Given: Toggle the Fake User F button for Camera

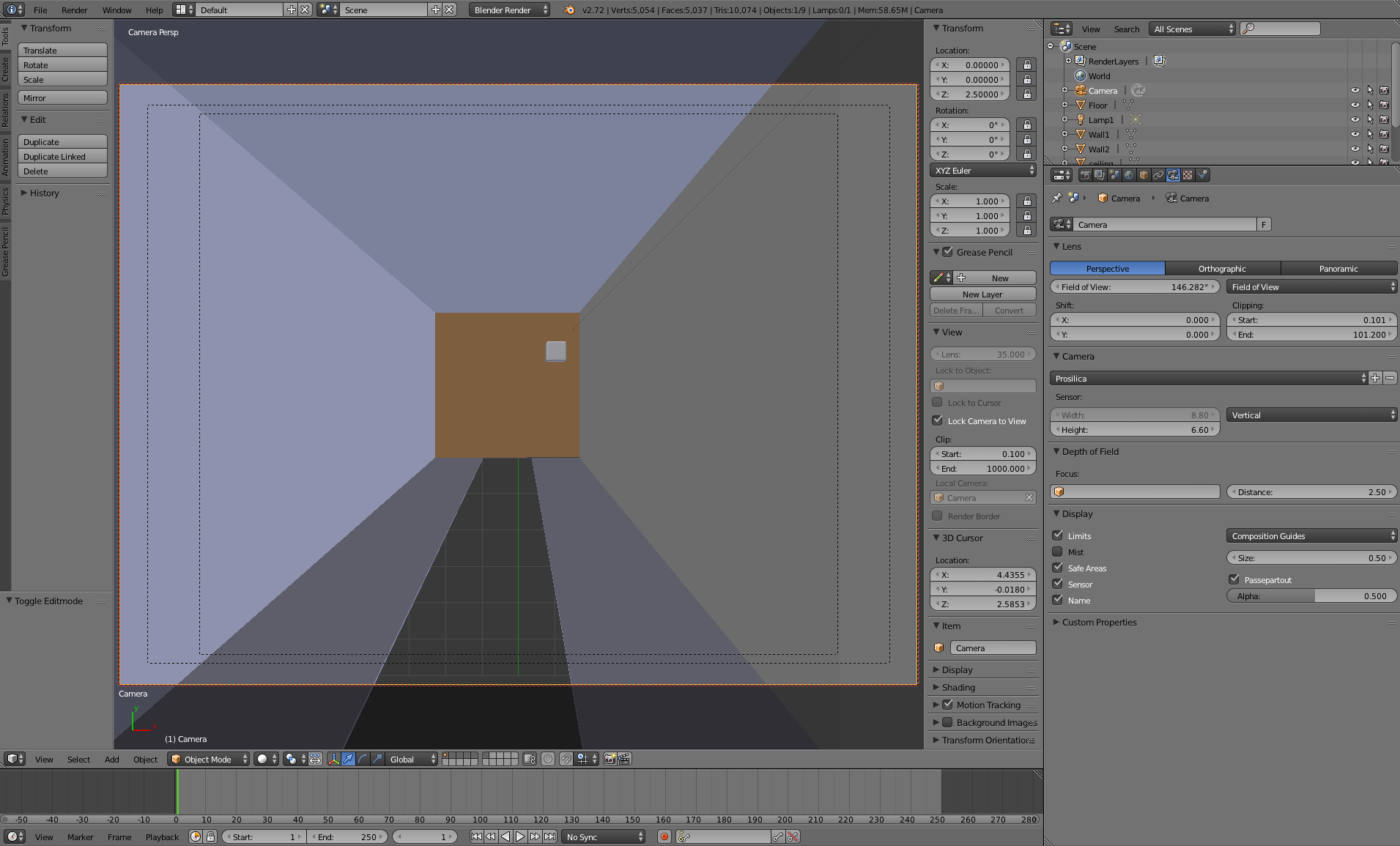Looking at the screenshot, I should tap(1264, 224).
